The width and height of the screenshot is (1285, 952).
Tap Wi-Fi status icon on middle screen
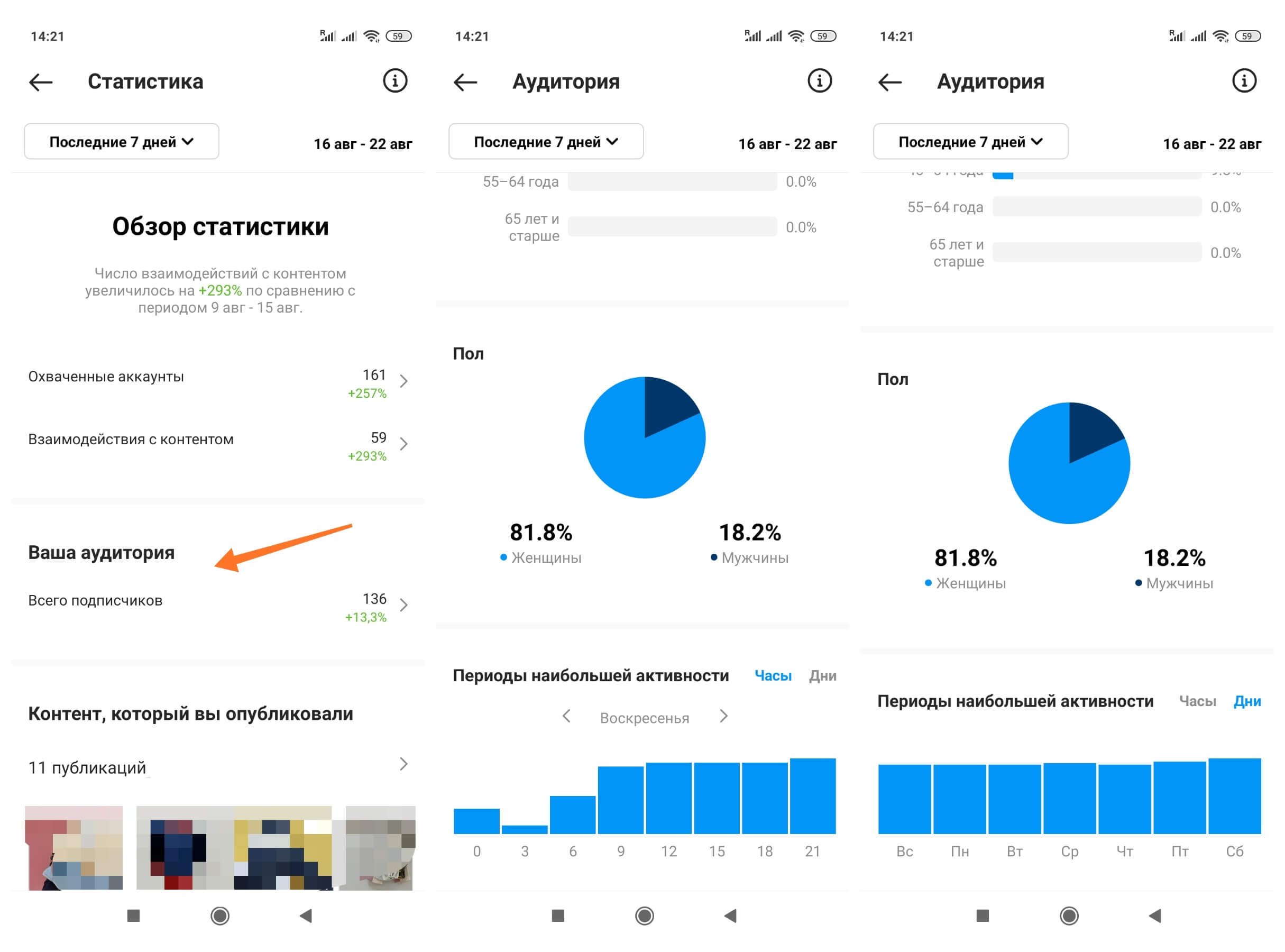tap(797, 36)
